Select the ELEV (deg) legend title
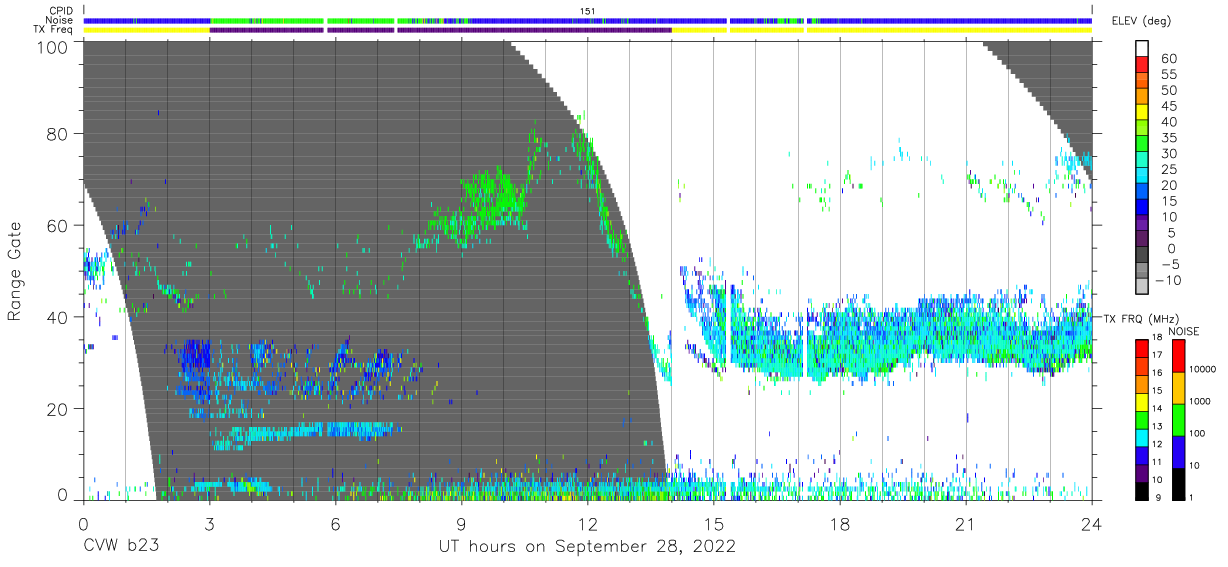Screen dimensions: 1228x567 (1139, 21)
